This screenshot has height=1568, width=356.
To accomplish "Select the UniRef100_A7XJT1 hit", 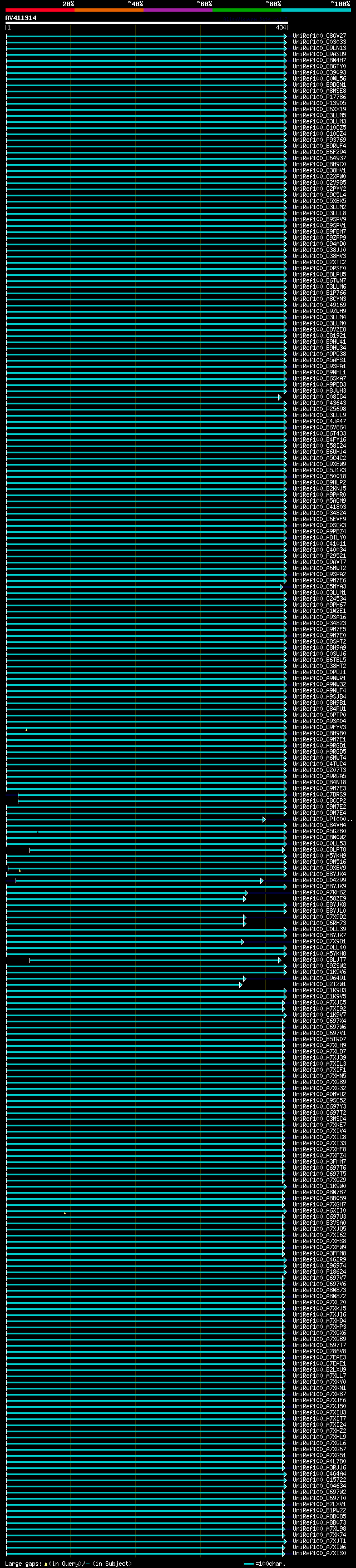I will pyautogui.click(x=319, y=1541).
